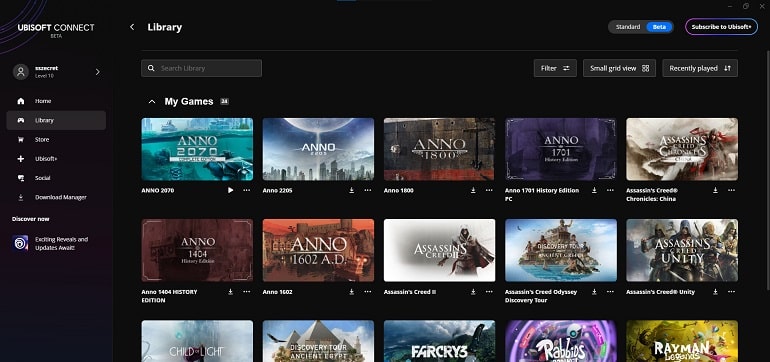This screenshot has height=362, width=770.
Task: Open the Recently played sort menu
Action: (x=700, y=68)
